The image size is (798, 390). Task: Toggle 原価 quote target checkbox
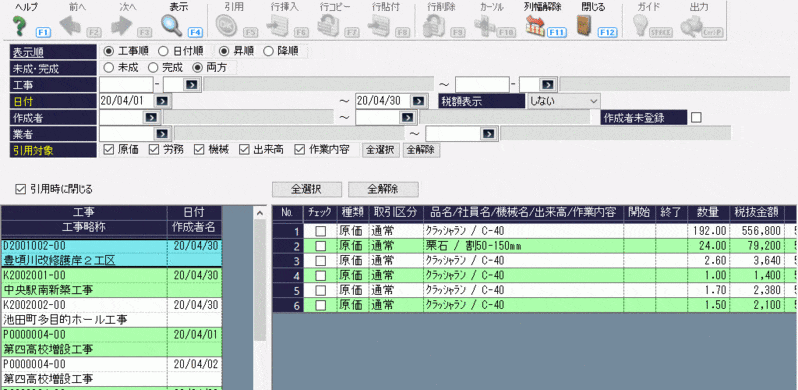coord(108,150)
